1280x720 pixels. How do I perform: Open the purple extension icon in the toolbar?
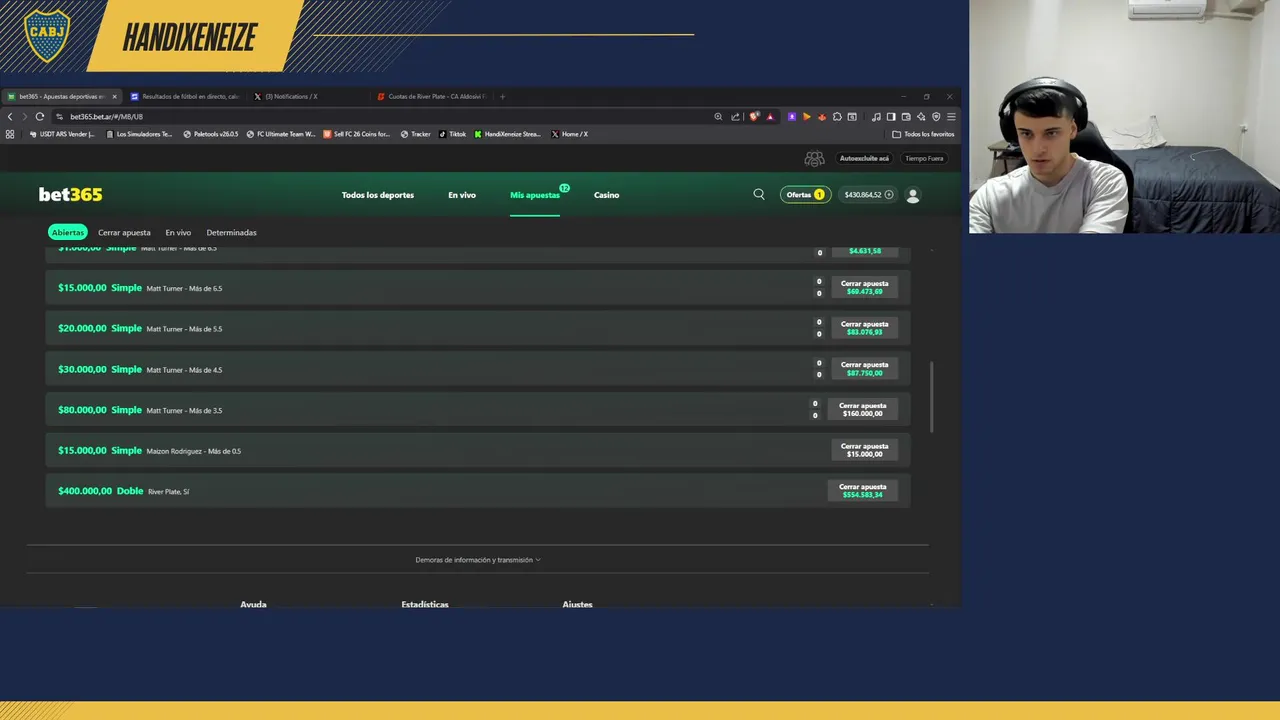tap(792, 116)
